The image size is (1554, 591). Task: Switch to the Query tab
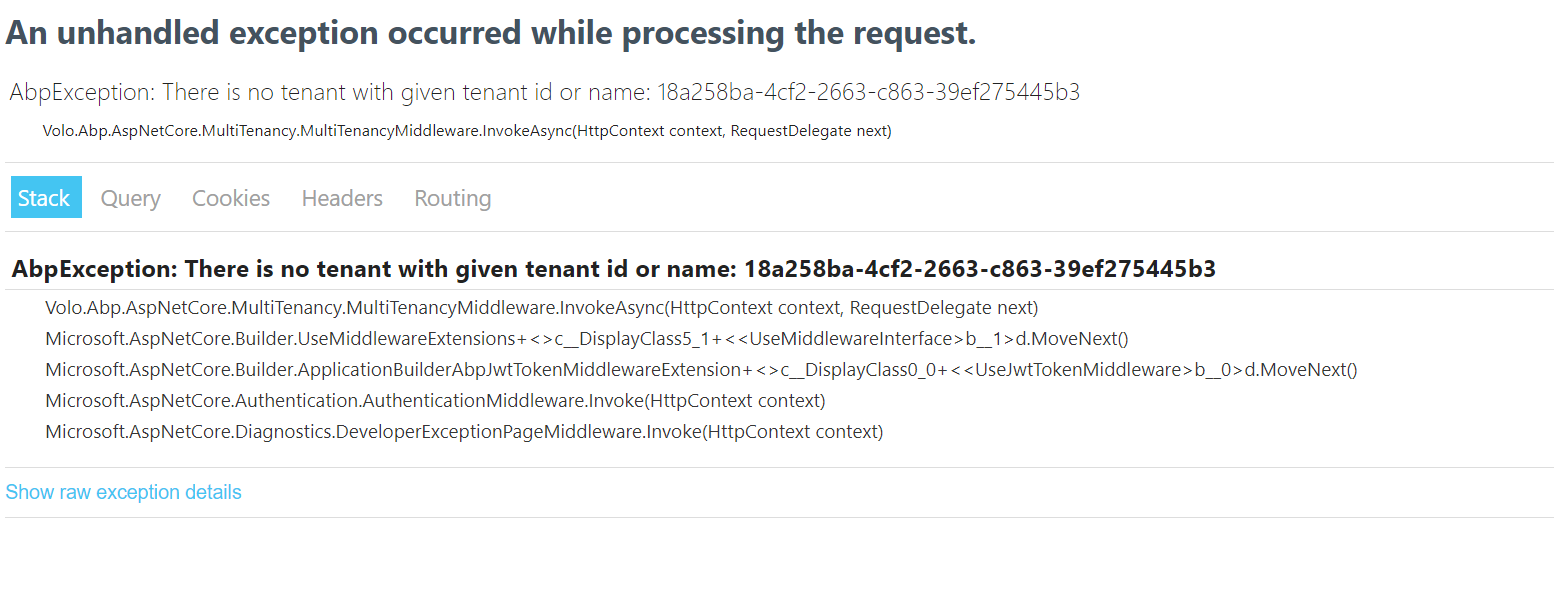click(130, 197)
